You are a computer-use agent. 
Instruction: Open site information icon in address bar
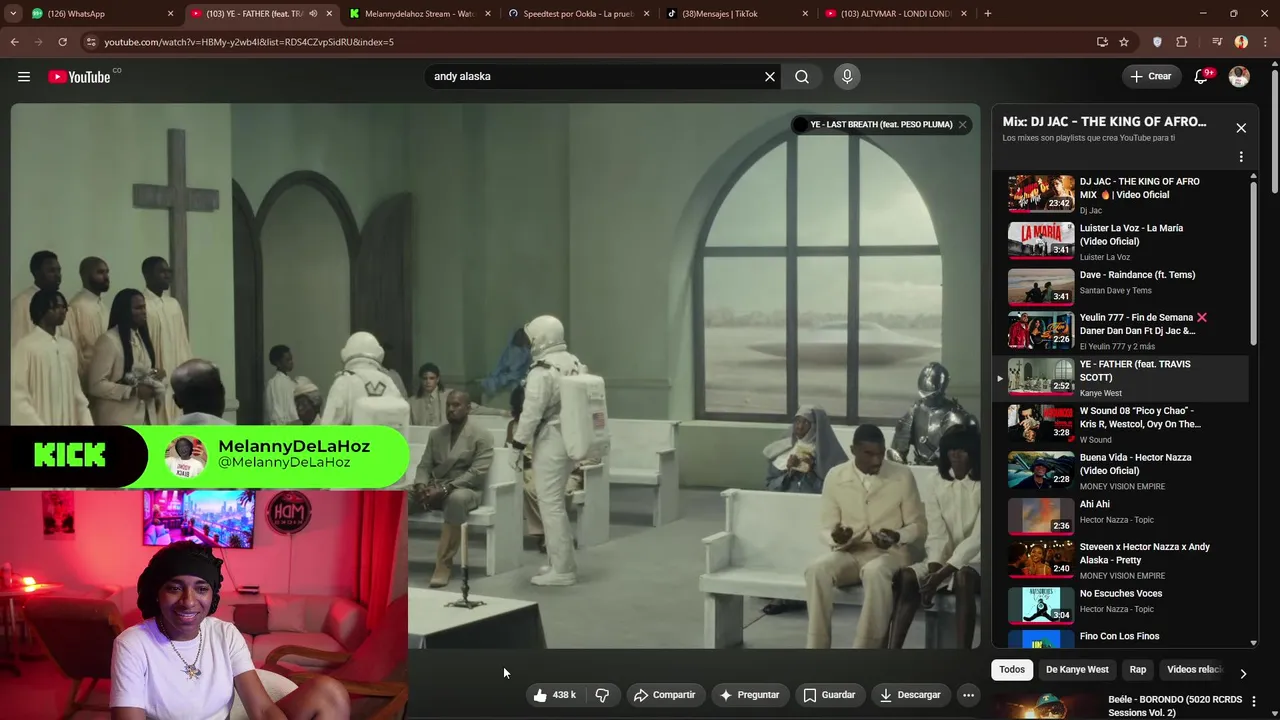click(91, 42)
